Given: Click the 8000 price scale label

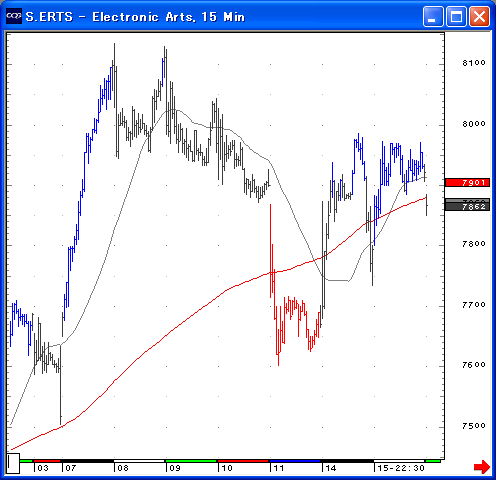Looking at the screenshot, I should click(x=474, y=124).
